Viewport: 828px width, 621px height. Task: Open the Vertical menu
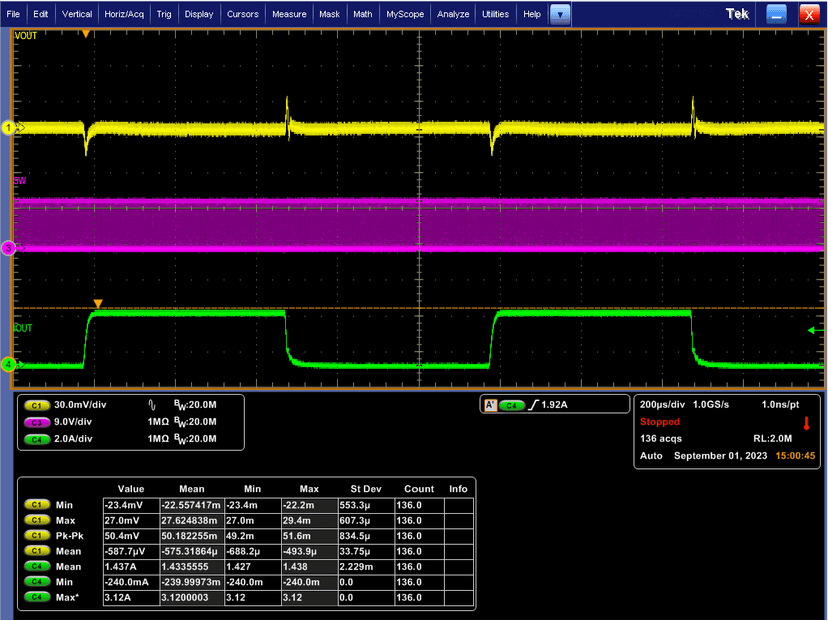(x=77, y=14)
